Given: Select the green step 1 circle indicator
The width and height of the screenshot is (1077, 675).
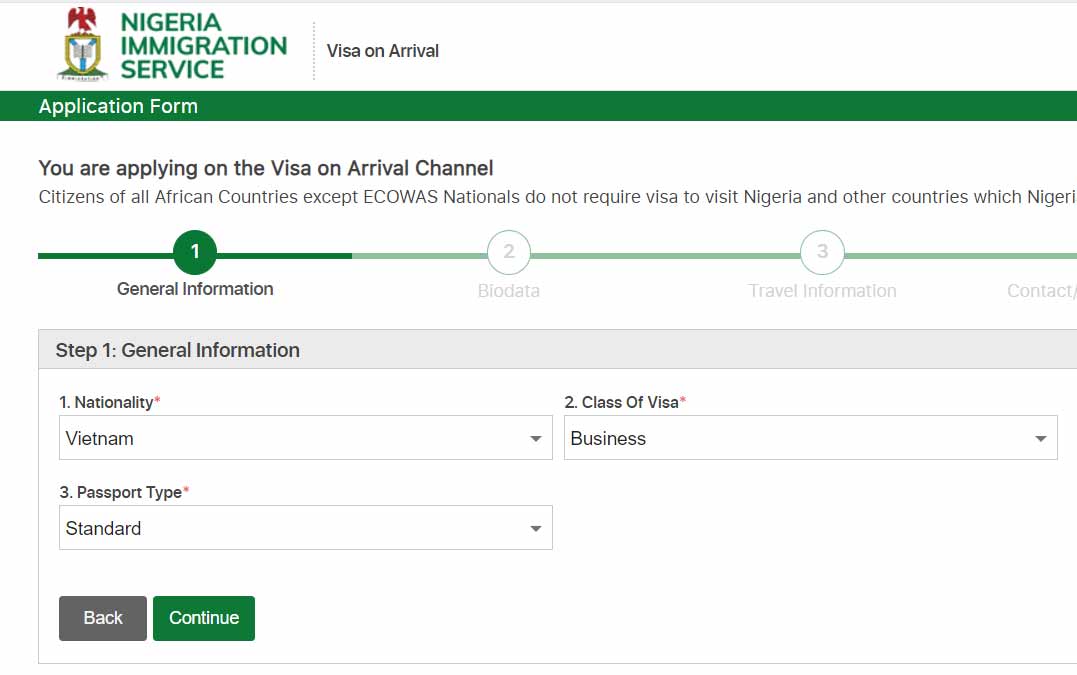Looking at the screenshot, I should coord(195,252).
